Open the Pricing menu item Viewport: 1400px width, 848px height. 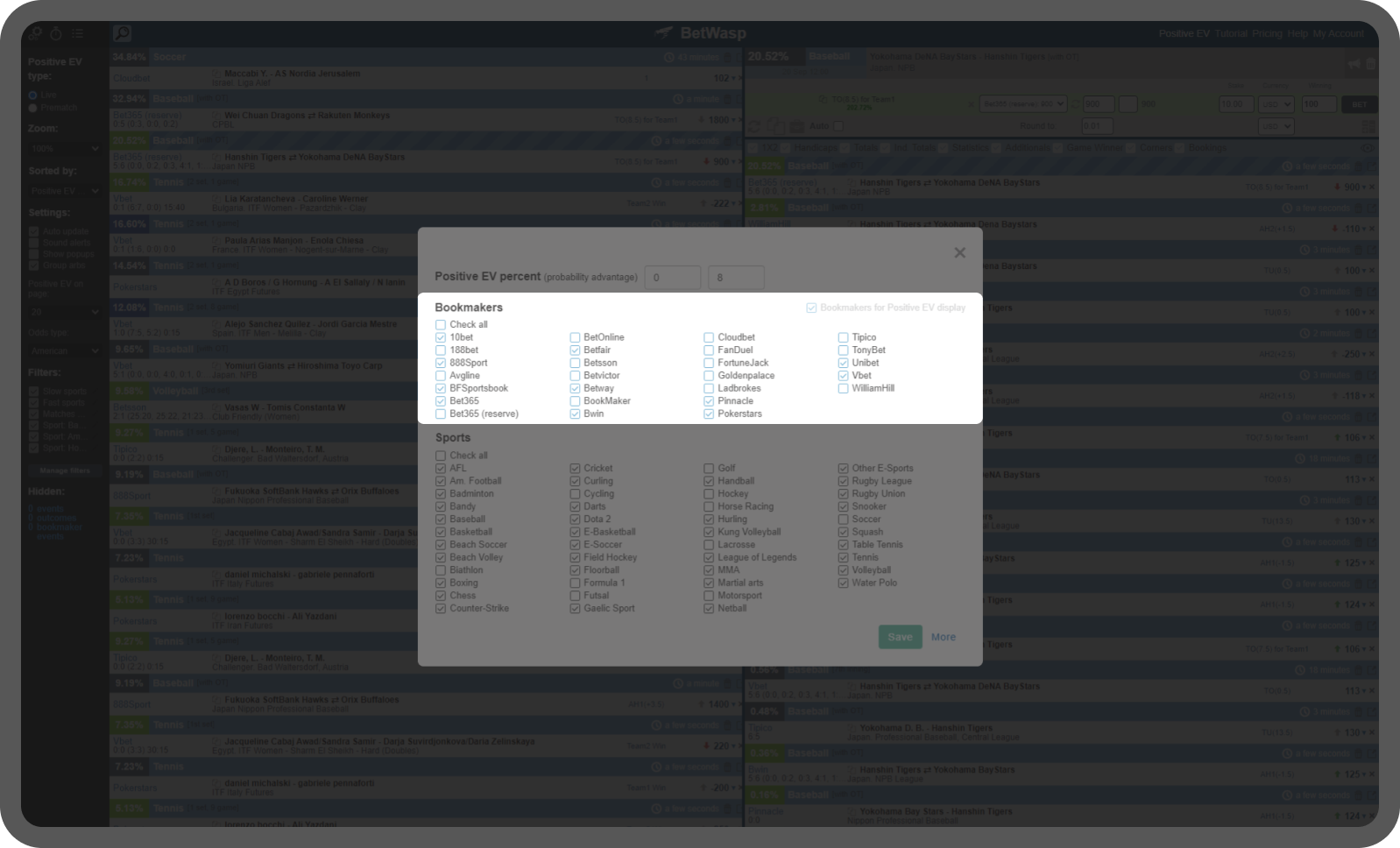pos(1267,33)
